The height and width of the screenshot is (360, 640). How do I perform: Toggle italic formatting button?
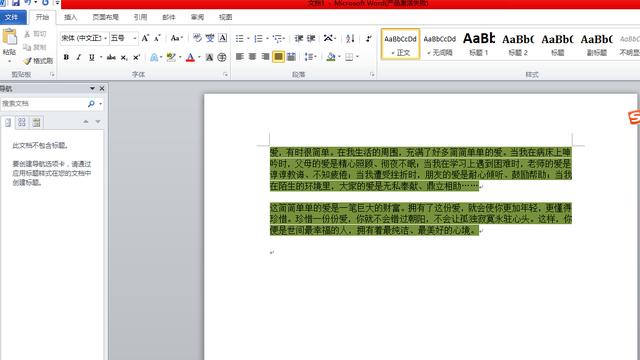[79, 58]
